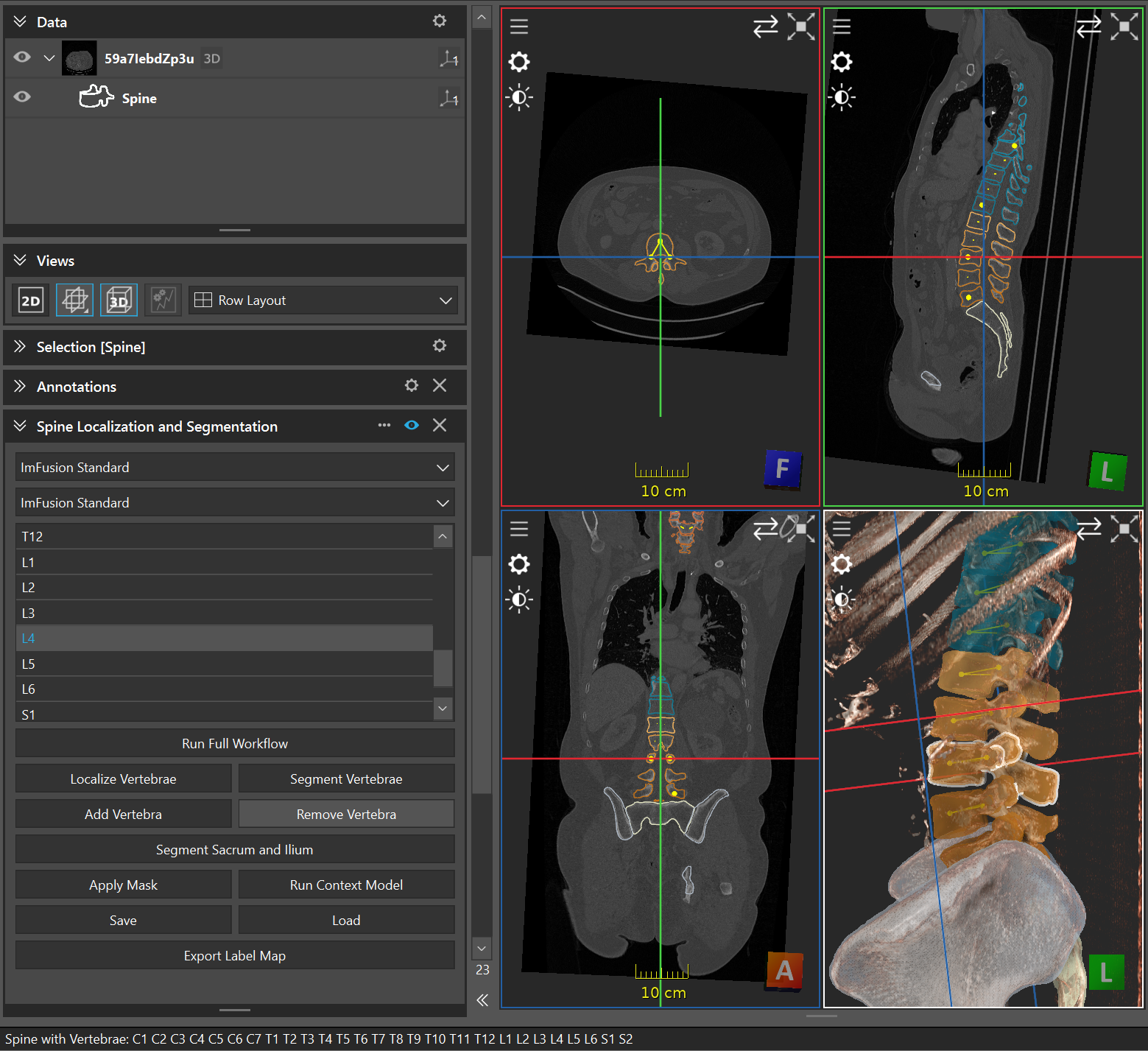Switch to the 2D view mode
This screenshot has width=1148, height=1051.
pos(30,300)
